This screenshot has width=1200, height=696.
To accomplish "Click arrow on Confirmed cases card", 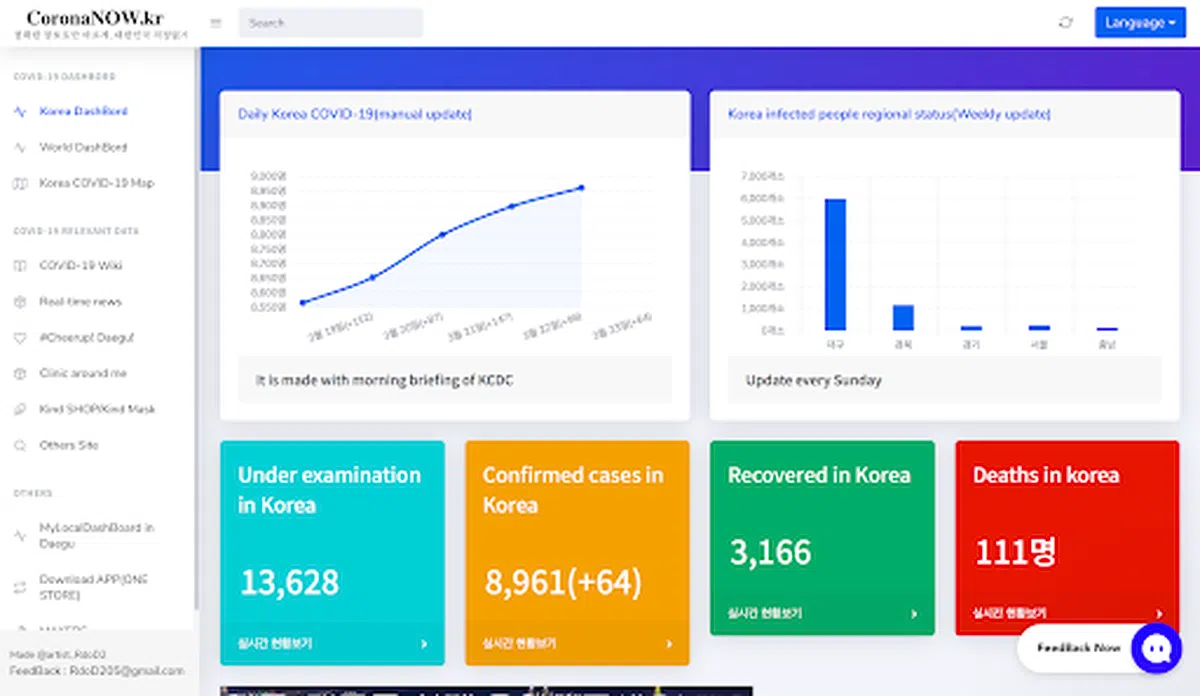I will pyautogui.click(x=669, y=644).
